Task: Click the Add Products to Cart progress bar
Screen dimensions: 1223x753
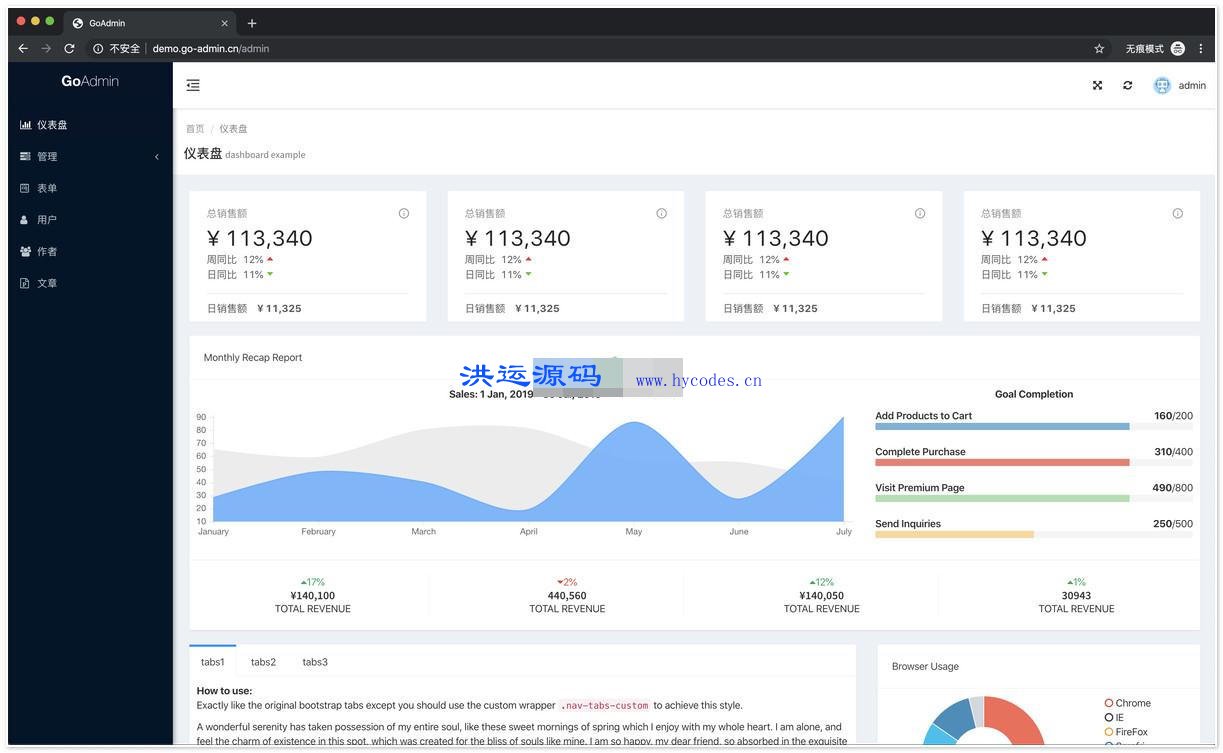Action: tap(1033, 427)
